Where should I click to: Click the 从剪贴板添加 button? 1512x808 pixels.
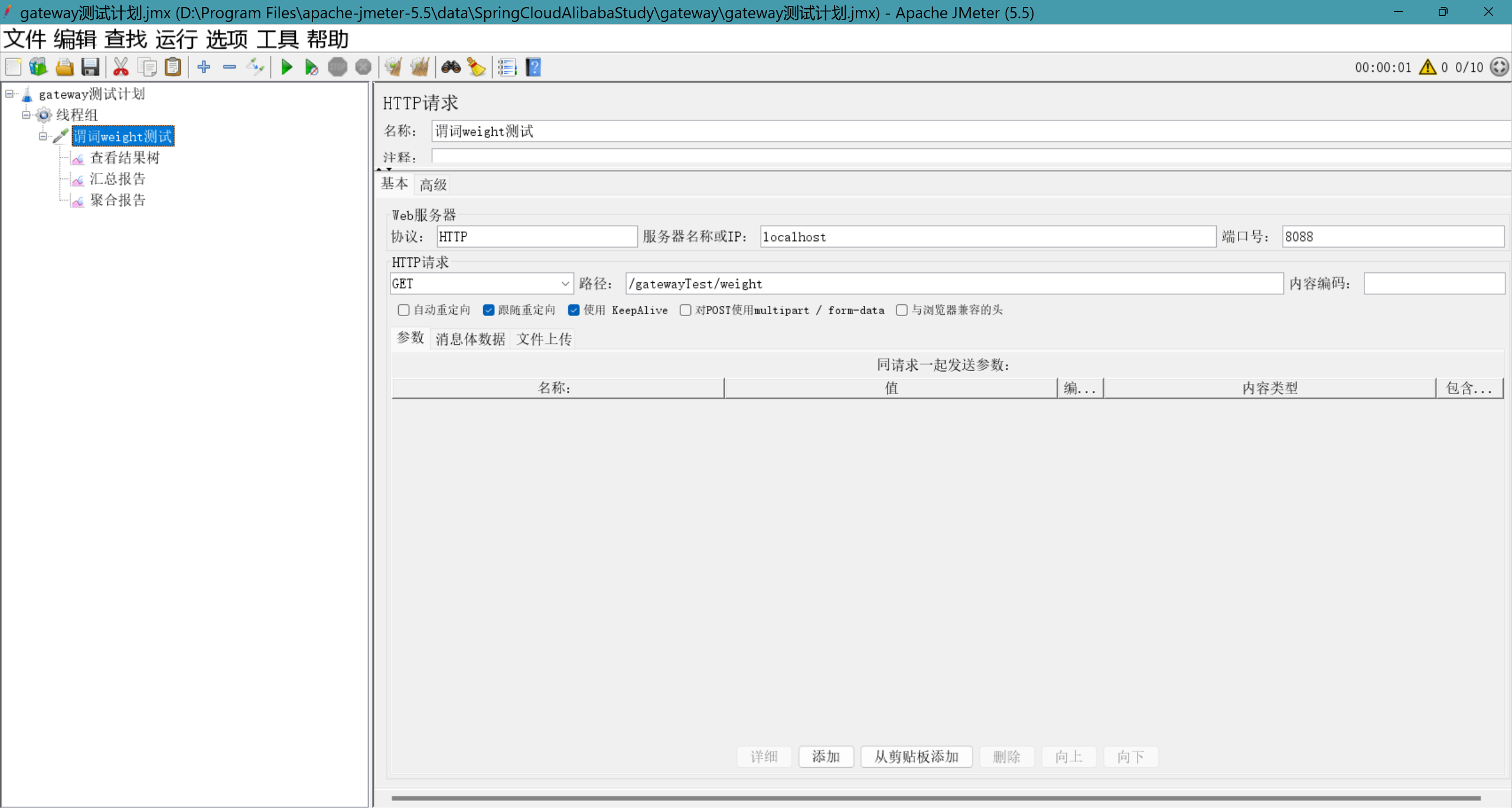click(x=916, y=757)
